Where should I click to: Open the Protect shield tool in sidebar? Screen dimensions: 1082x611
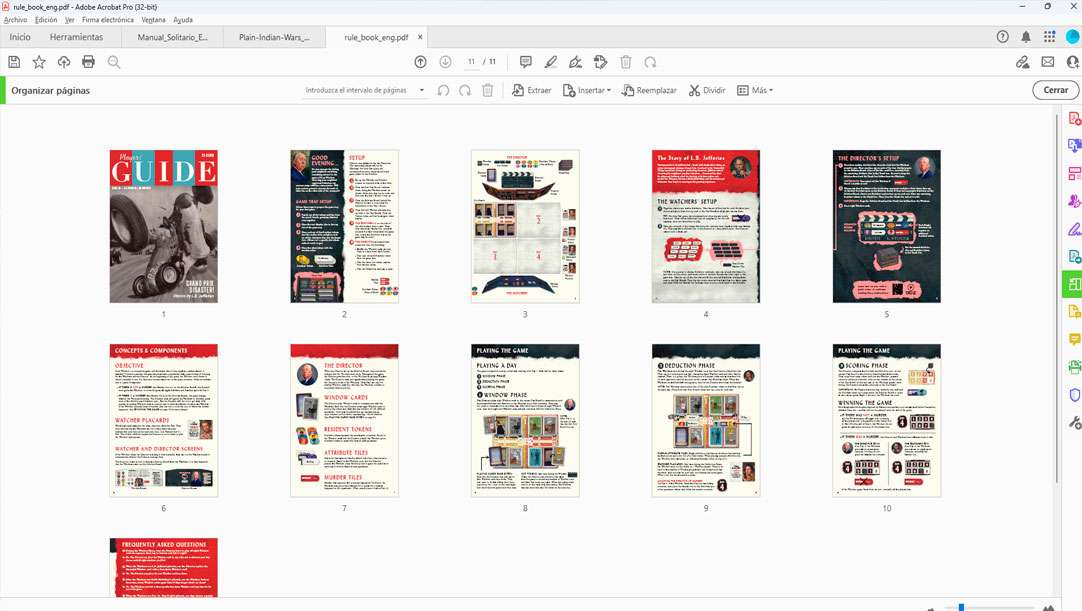1074,395
